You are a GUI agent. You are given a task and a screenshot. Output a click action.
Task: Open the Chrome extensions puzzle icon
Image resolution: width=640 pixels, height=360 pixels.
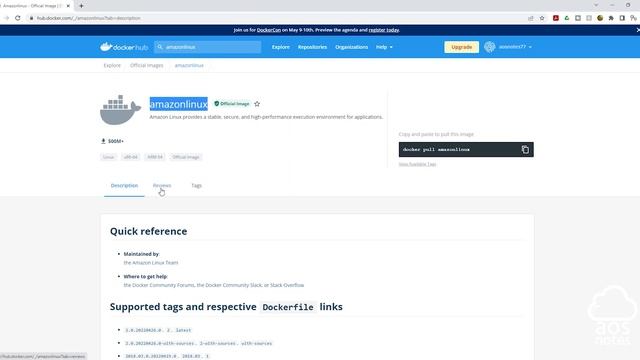pos(611,18)
